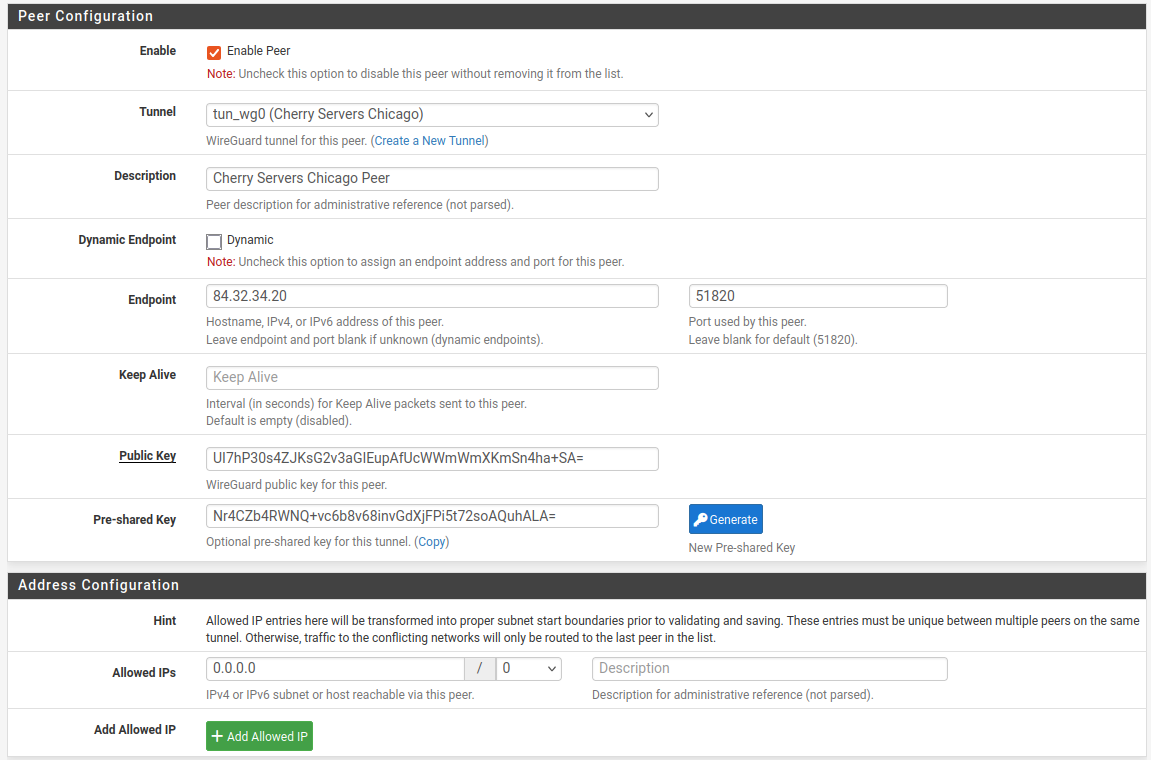Click the plus icon on Add Allowed IP

click(217, 737)
